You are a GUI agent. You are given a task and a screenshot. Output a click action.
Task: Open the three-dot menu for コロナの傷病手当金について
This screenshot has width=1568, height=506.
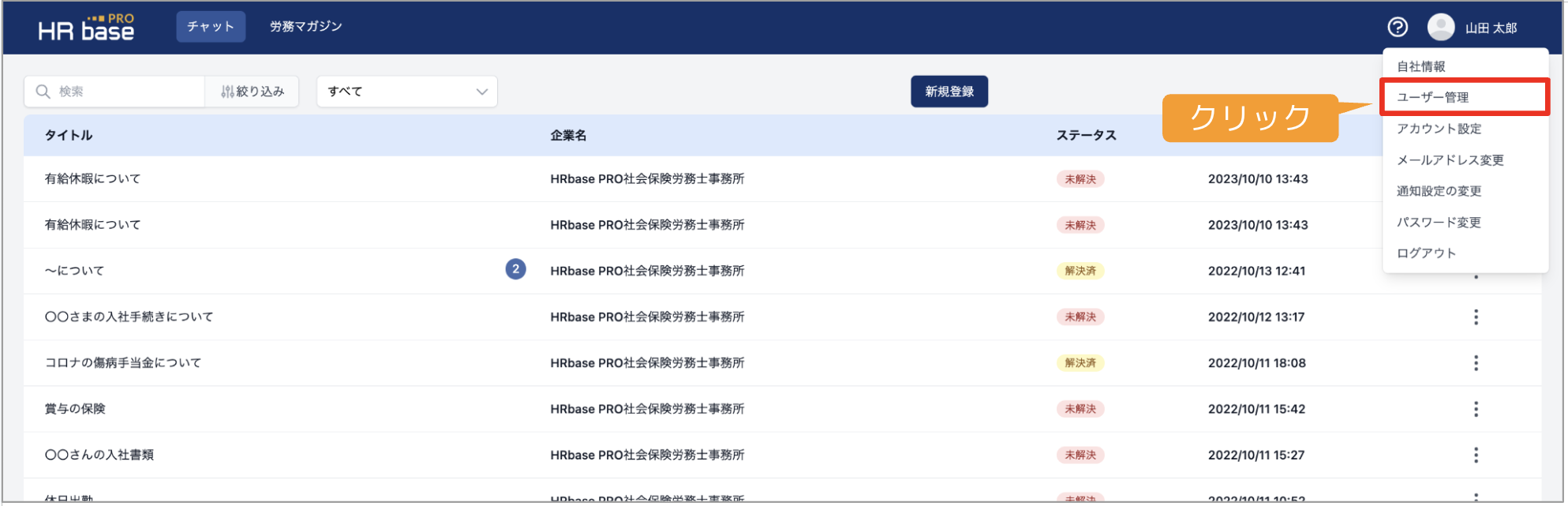tap(1476, 363)
